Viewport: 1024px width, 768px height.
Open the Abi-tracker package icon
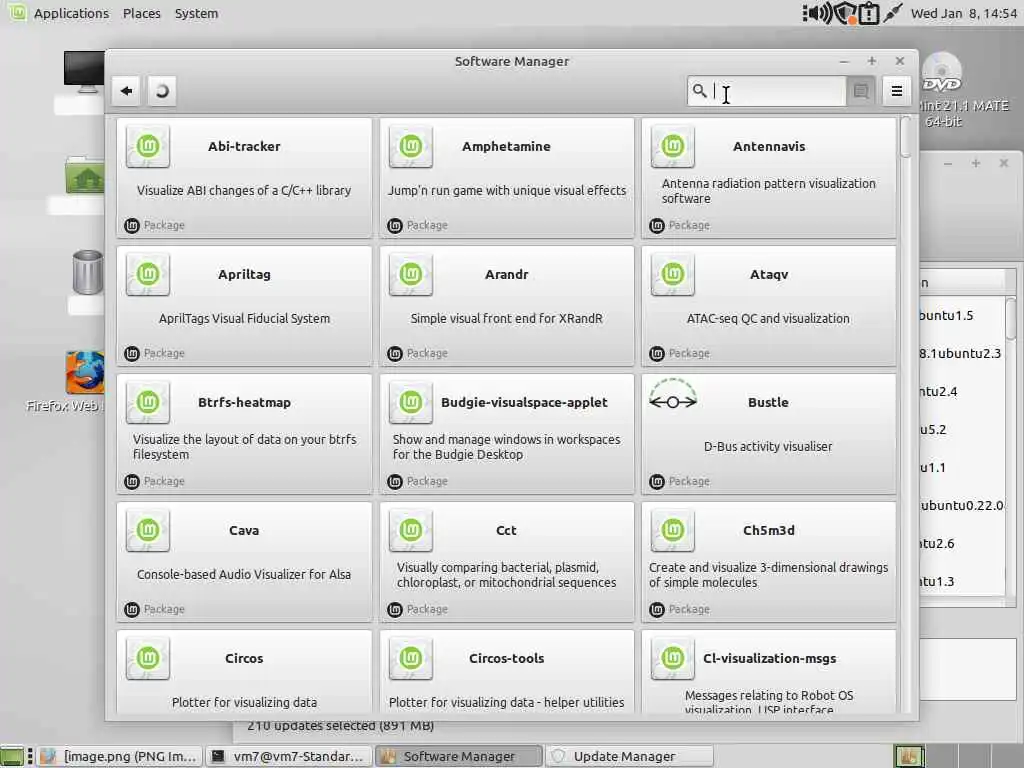tap(148, 146)
